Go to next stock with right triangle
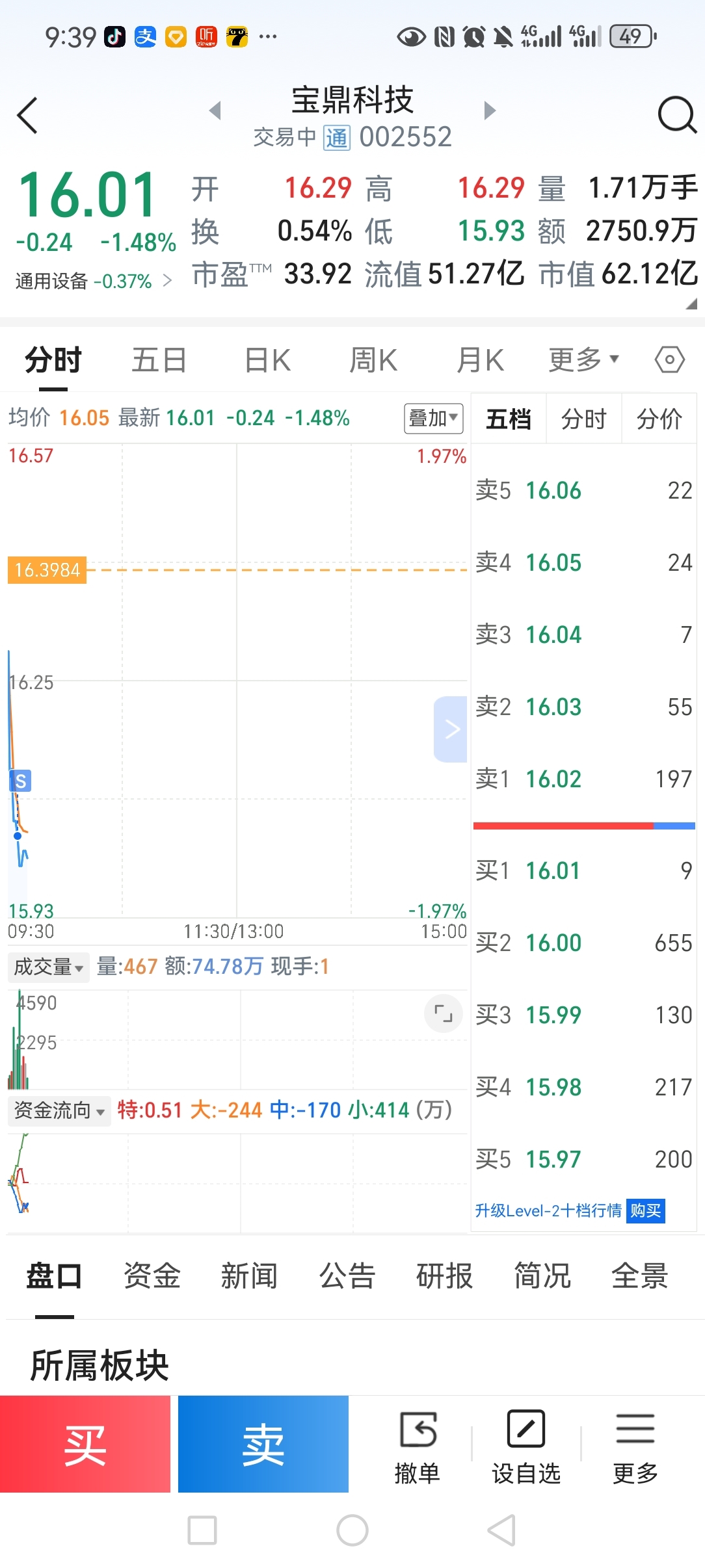Image resolution: width=705 pixels, height=1568 pixels. click(490, 111)
